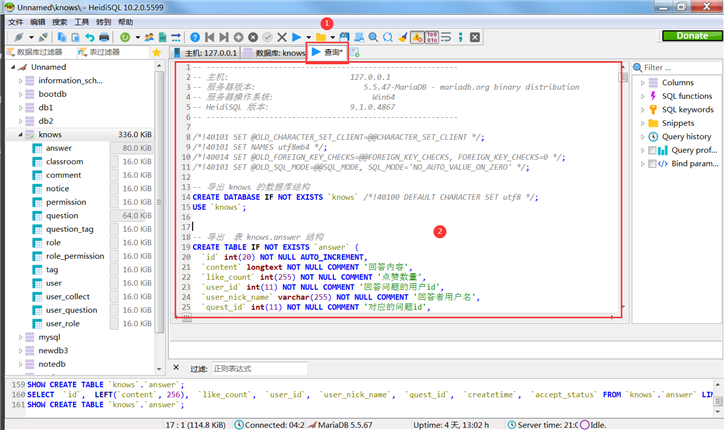Viewport: 724px width, 430px height.
Task: Expand the SQL functions helper node
Action: click(x=642, y=96)
